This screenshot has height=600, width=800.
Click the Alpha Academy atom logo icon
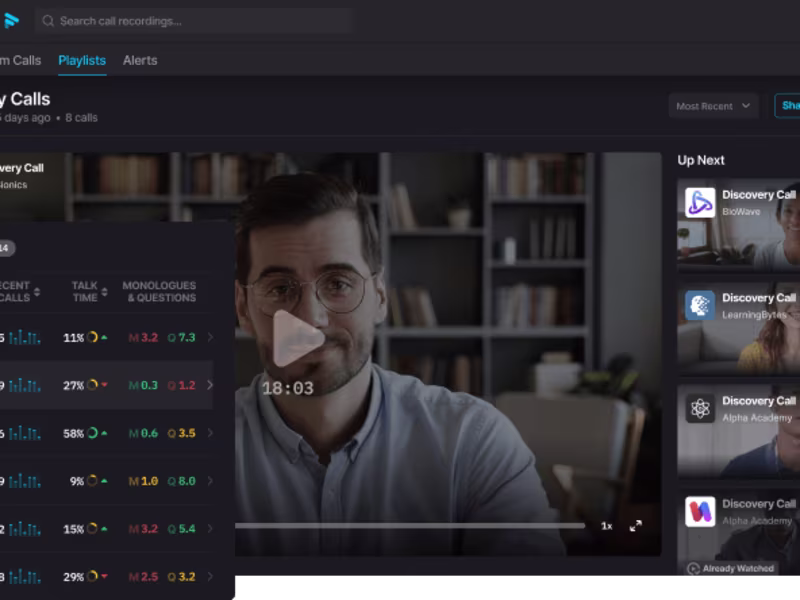[x=700, y=408]
